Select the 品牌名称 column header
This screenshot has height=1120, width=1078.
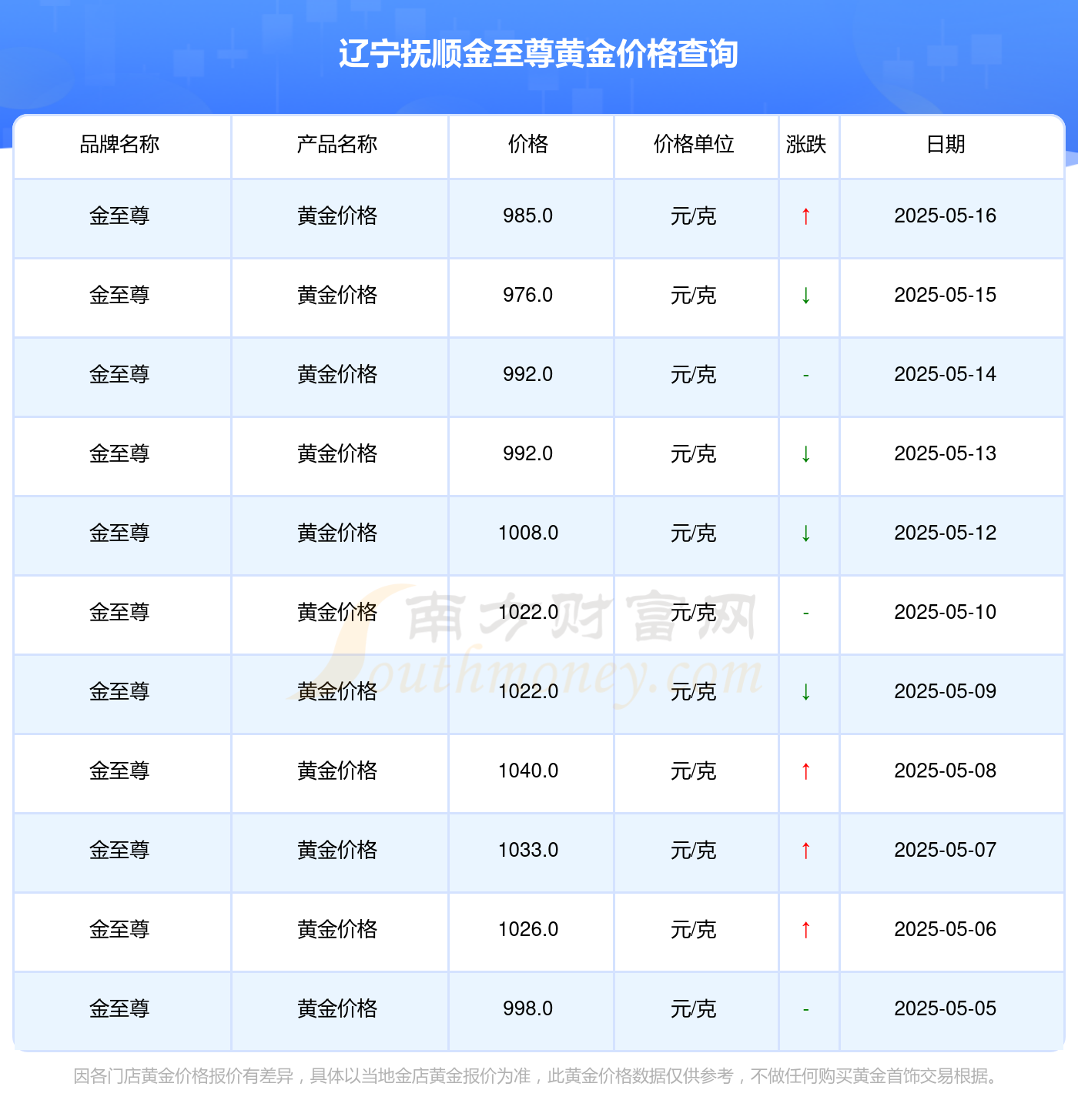click(x=119, y=144)
